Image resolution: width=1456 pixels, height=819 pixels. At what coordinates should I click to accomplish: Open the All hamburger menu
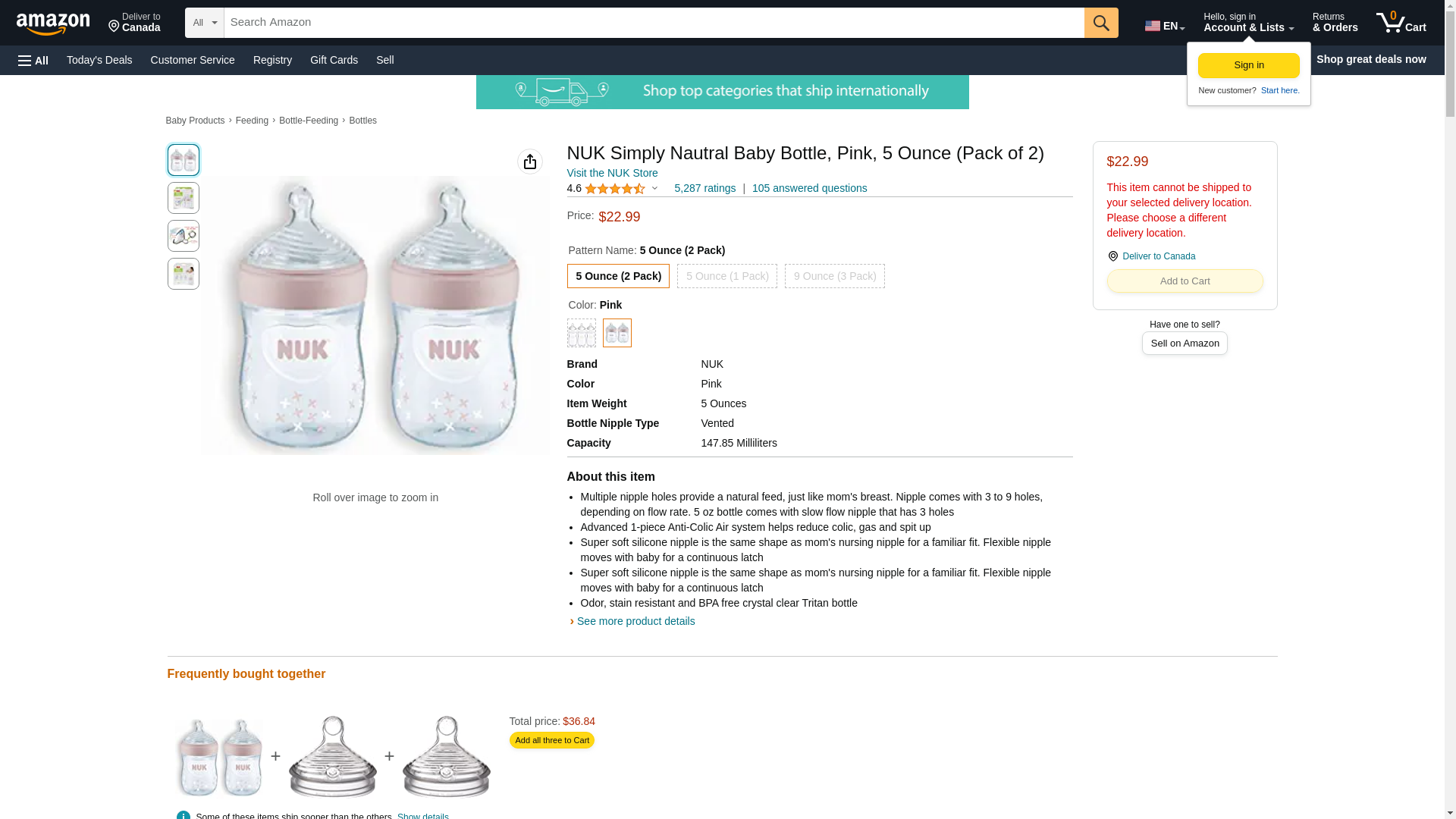(33, 60)
